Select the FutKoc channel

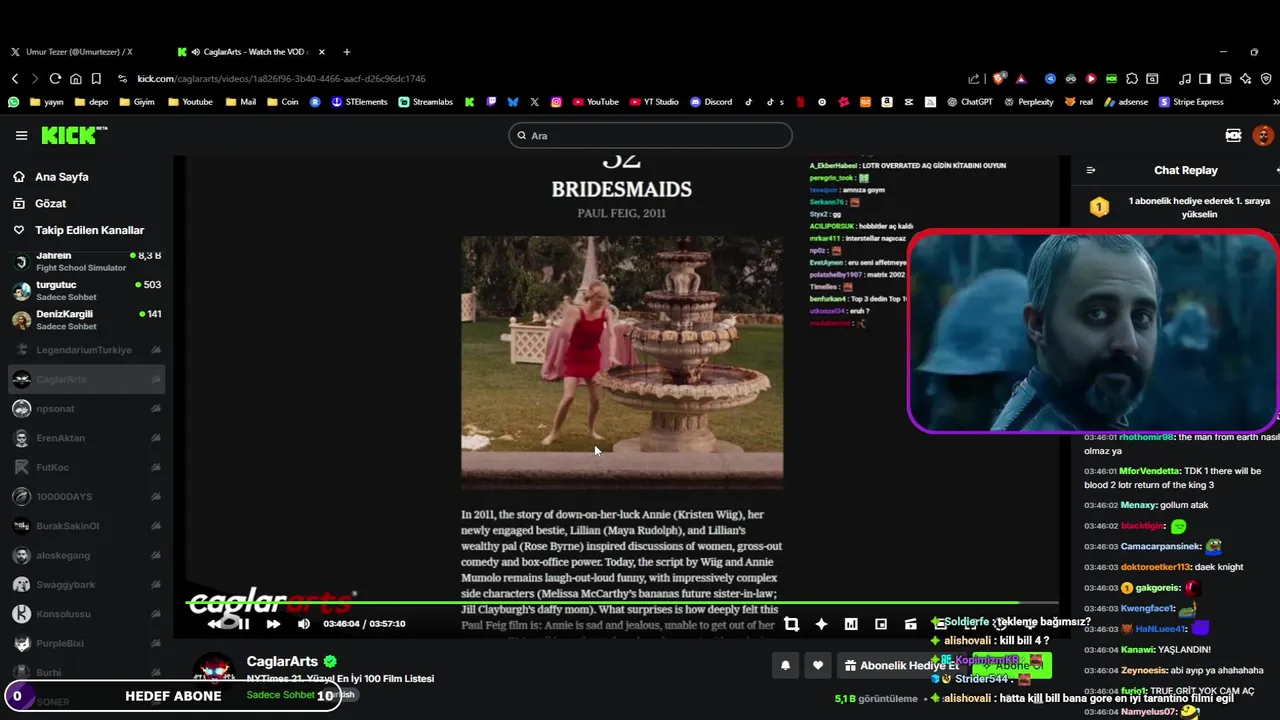coord(86,467)
